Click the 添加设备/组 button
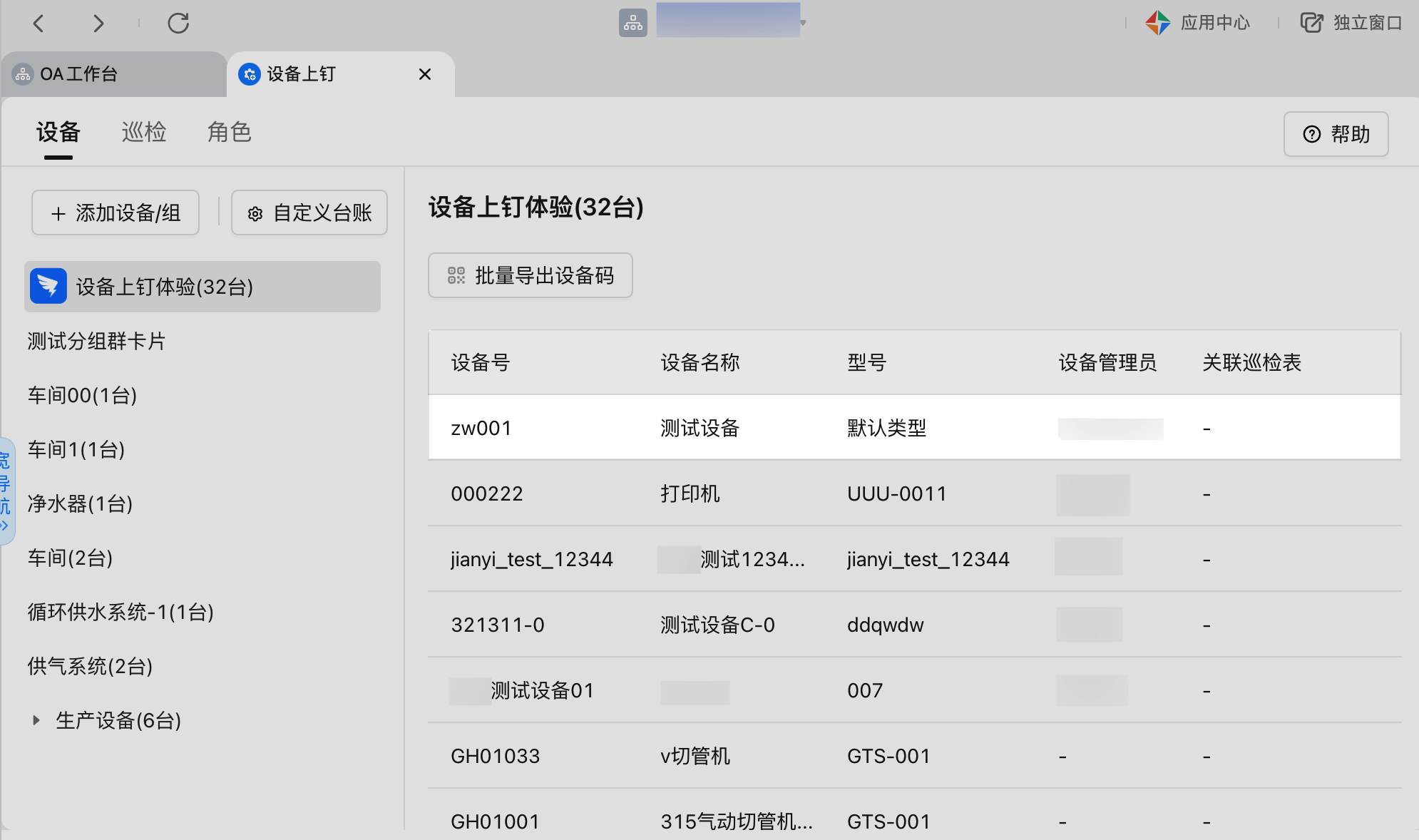Image resolution: width=1419 pixels, height=840 pixels. click(116, 212)
